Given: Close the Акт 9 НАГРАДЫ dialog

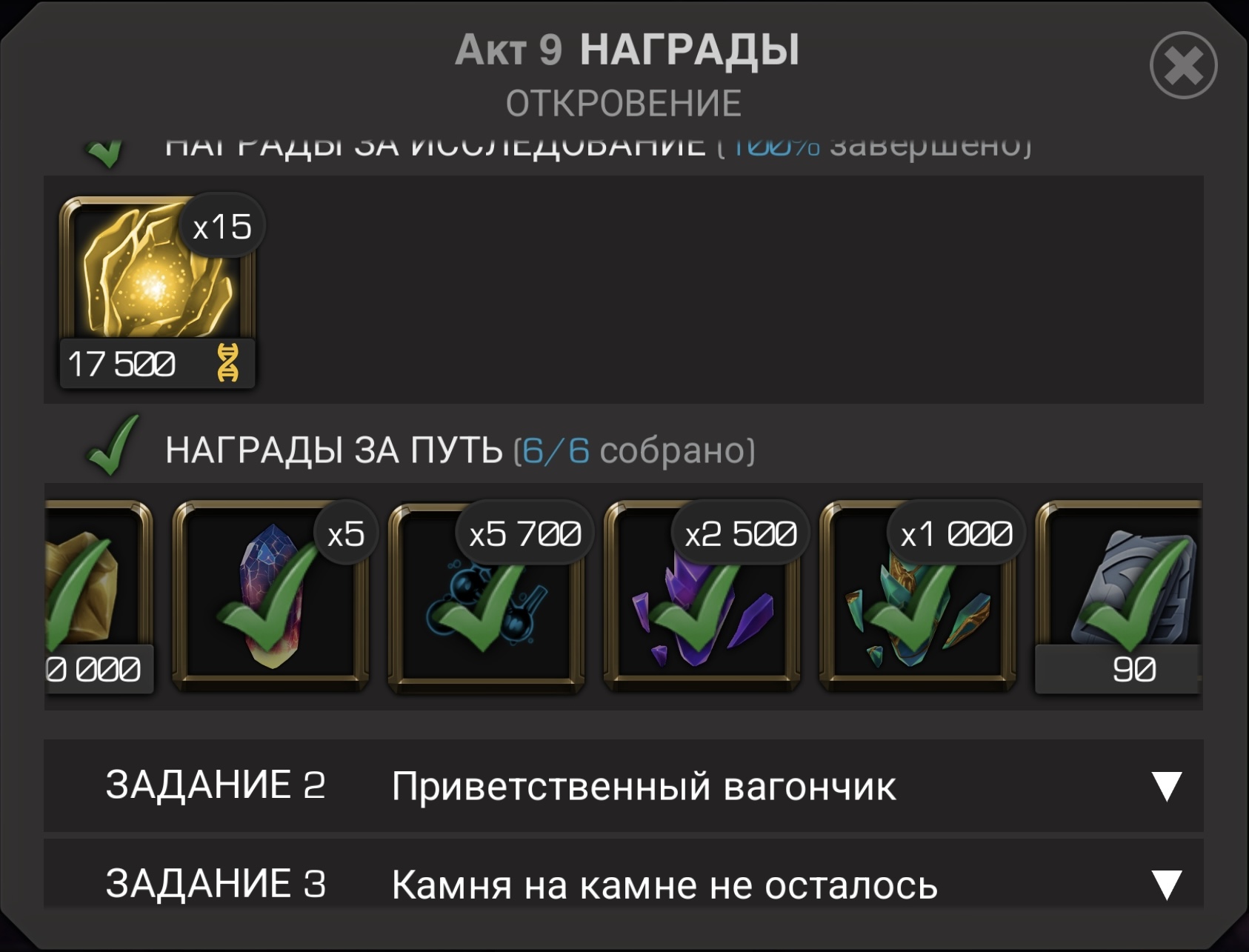Looking at the screenshot, I should pos(1183,65).
